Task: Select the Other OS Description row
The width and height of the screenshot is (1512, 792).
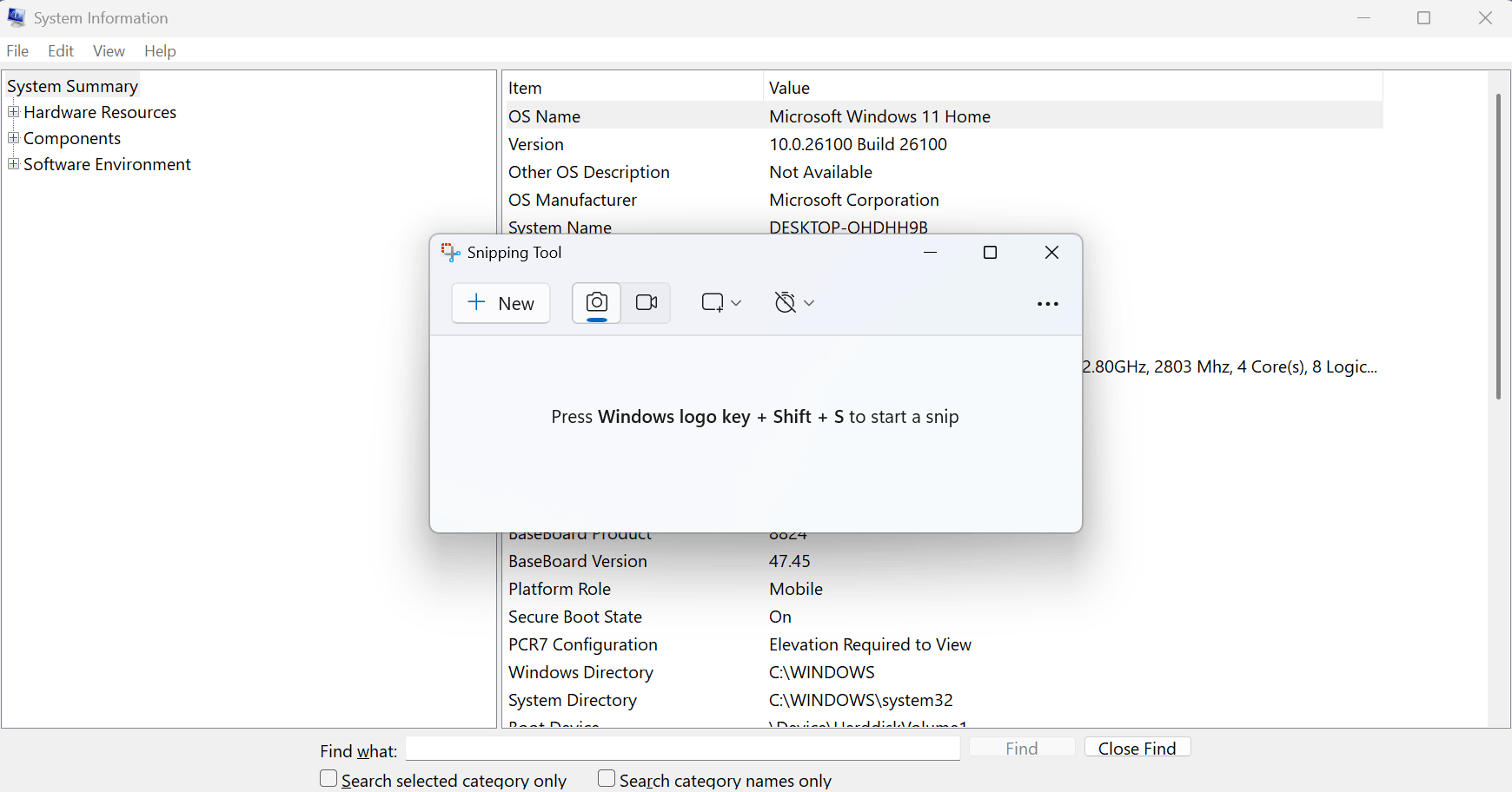Action: (945, 172)
